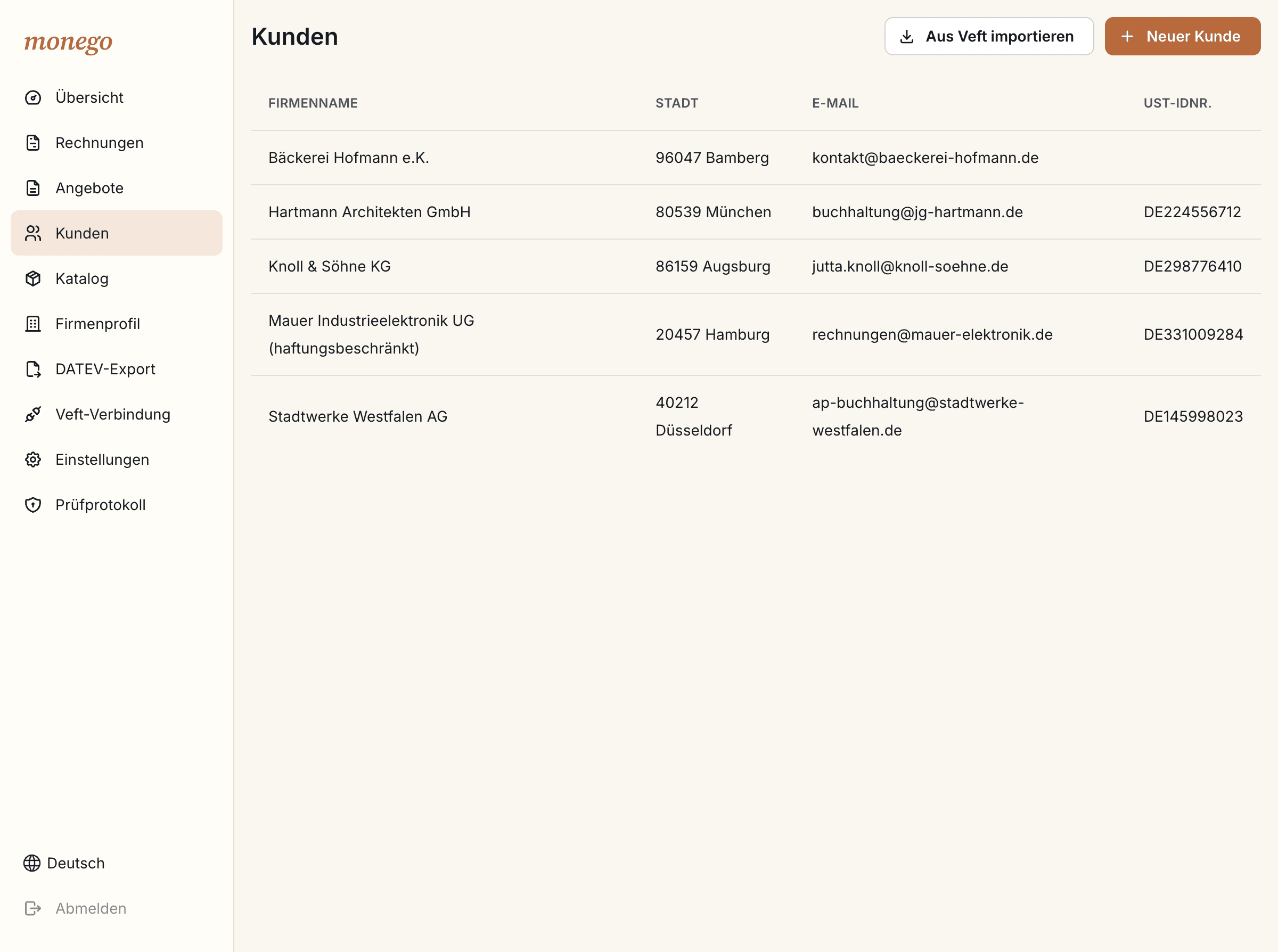Image resolution: width=1278 pixels, height=952 pixels.
Task: Click the DATEV-Export file icon
Action: point(33,369)
